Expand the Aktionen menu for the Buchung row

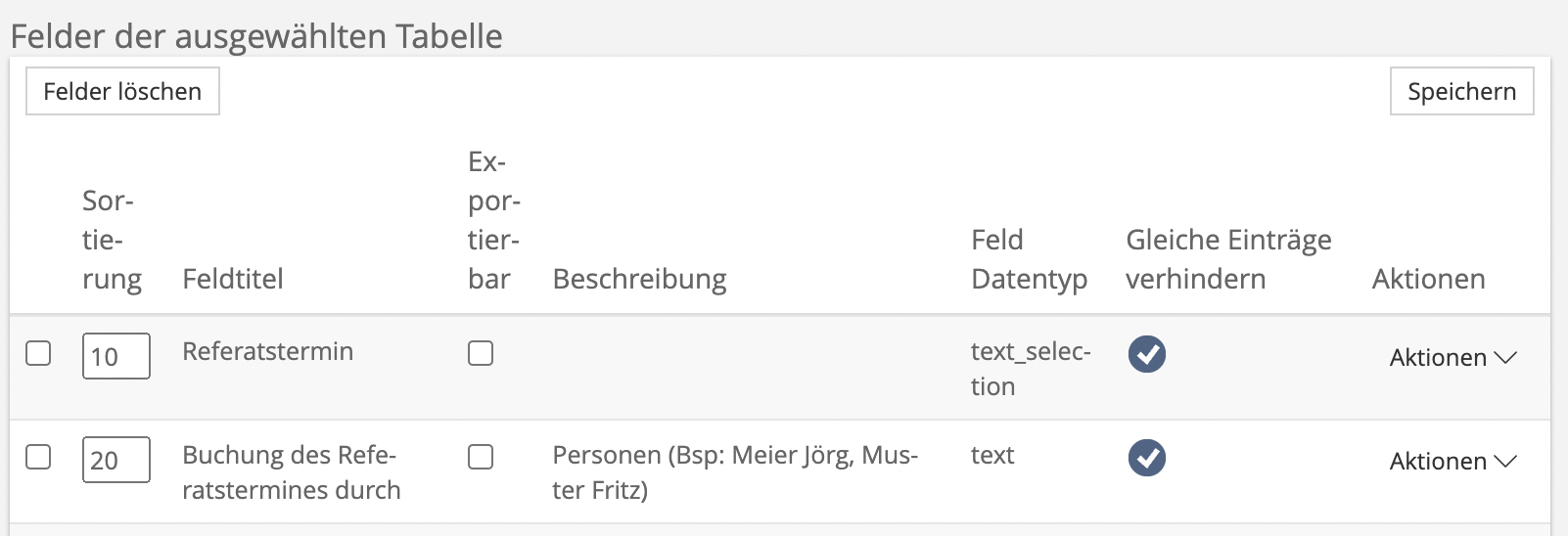(1453, 462)
